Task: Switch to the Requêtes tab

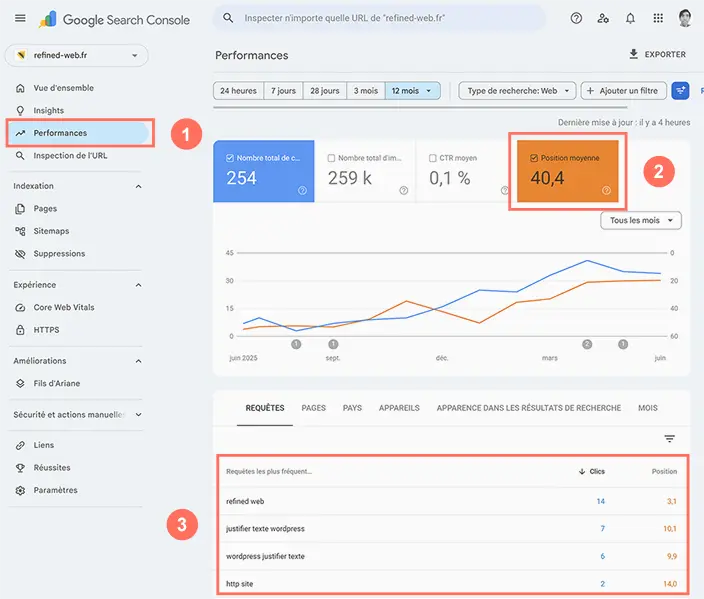Action: (x=265, y=408)
